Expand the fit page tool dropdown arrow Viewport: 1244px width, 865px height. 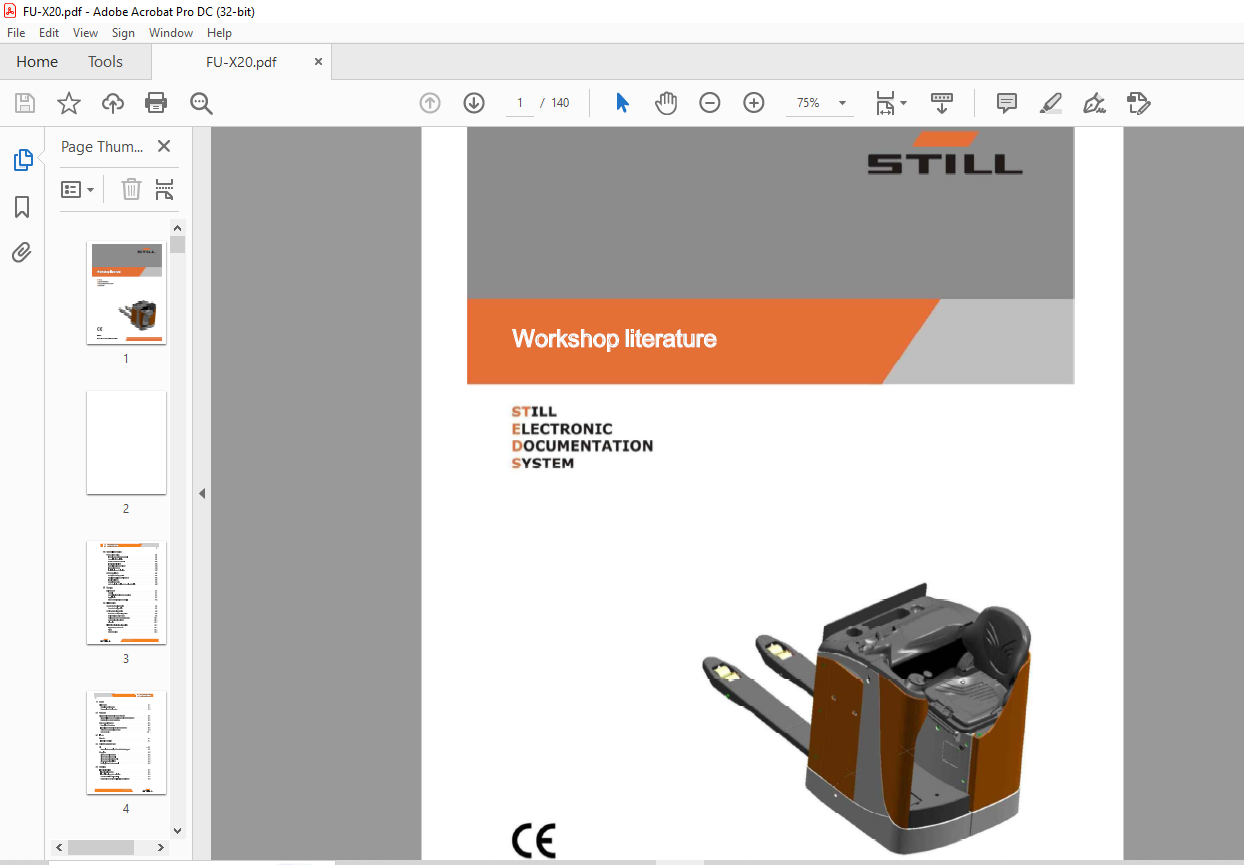point(903,103)
